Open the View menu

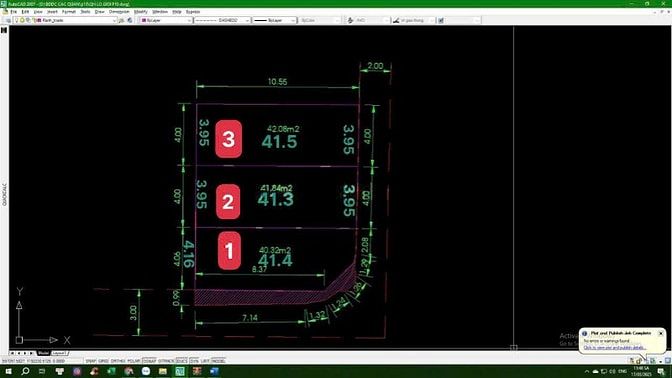(38, 12)
